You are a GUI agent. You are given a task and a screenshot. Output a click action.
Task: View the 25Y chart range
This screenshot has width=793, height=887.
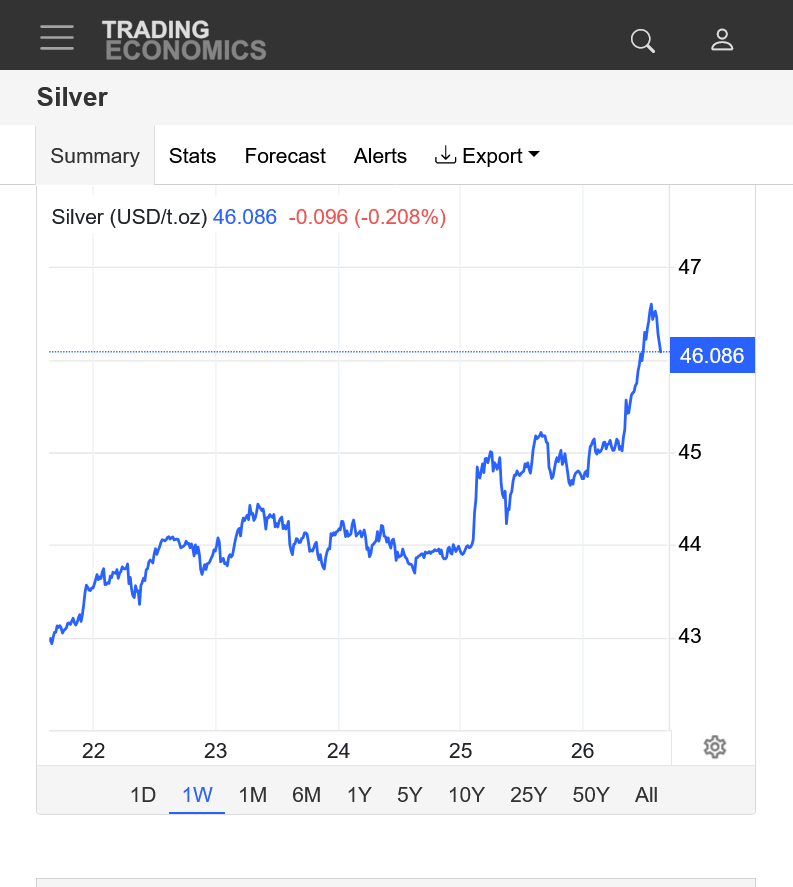(528, 795)
